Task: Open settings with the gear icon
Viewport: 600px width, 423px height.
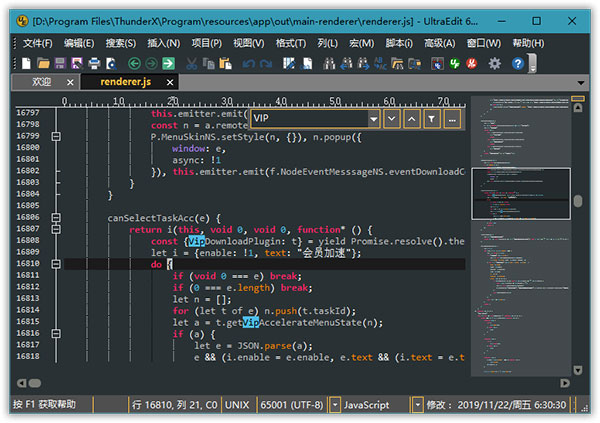Action: click(494, 63)
